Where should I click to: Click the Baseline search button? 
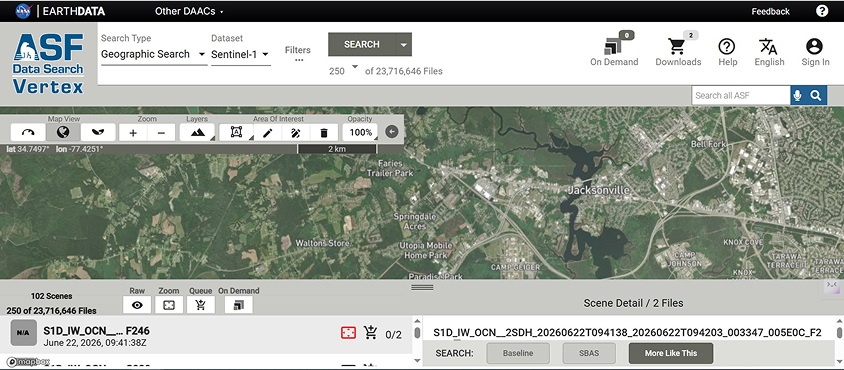518,353
